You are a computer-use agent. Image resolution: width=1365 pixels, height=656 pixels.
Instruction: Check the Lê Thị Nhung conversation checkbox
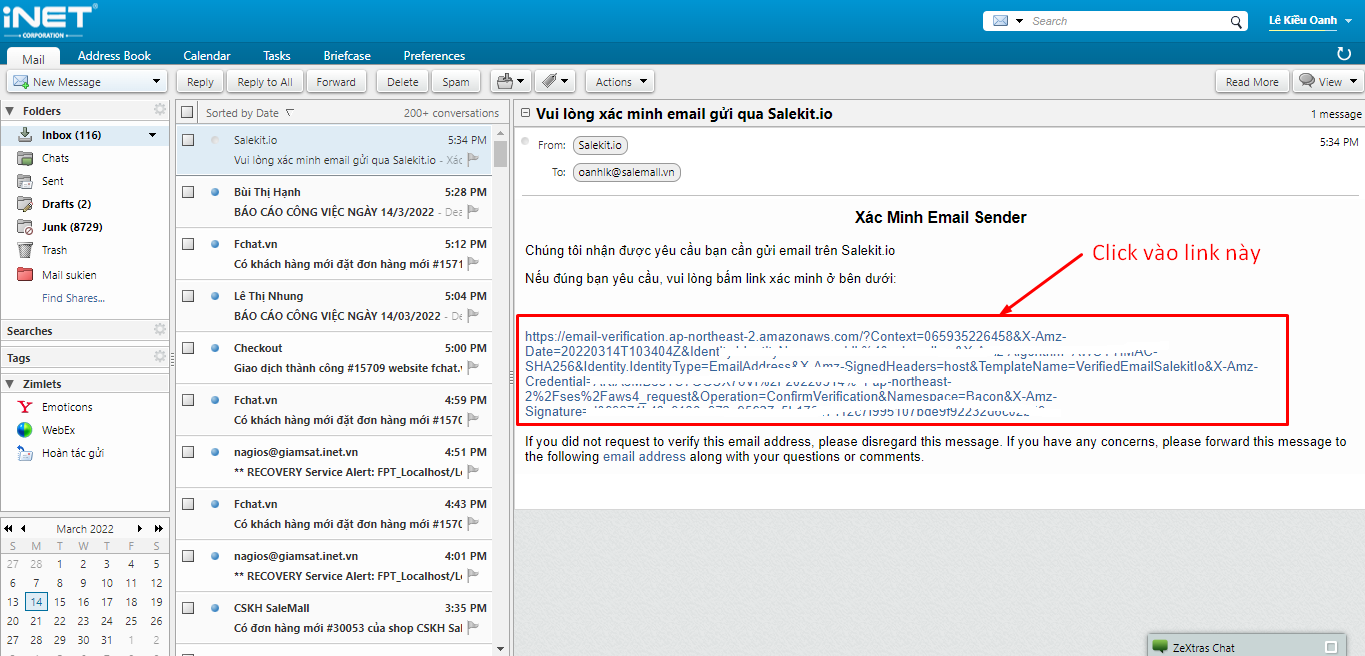[188, 296]
